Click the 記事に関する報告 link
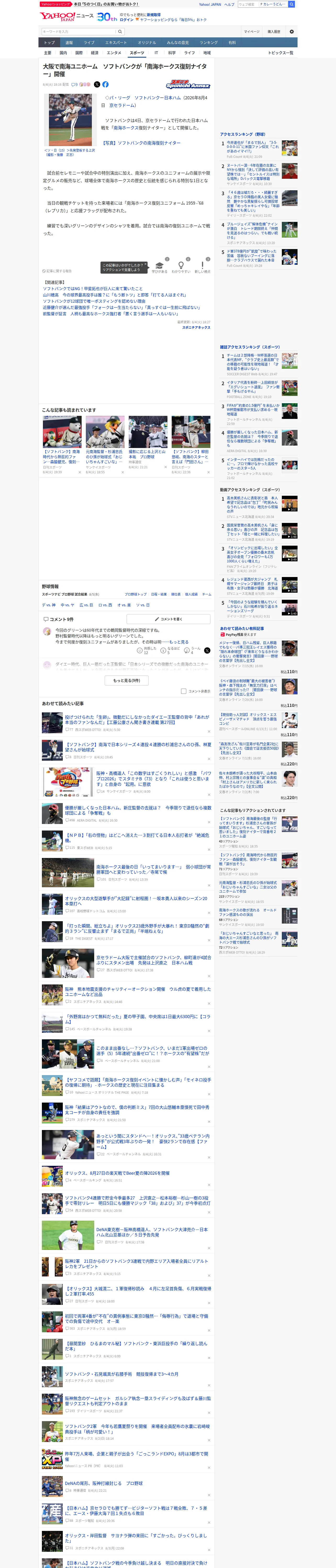336x1568 pixels. 57,271
